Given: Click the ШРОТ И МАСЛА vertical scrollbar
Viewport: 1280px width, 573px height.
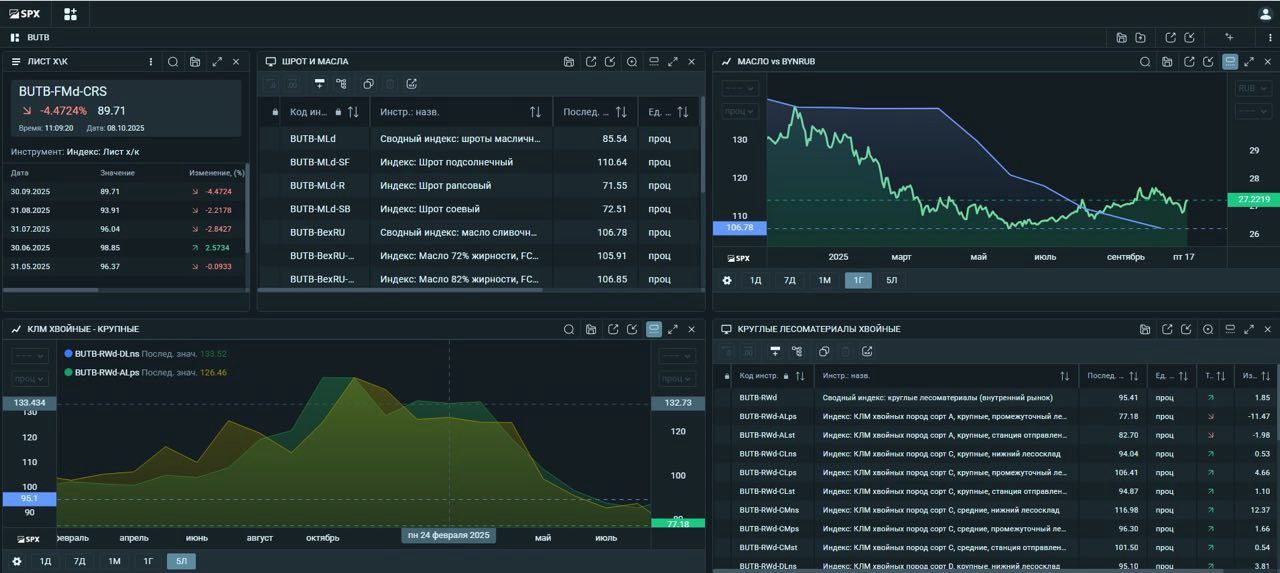Looking at the screenshot, I should click(x=702, y=145).
